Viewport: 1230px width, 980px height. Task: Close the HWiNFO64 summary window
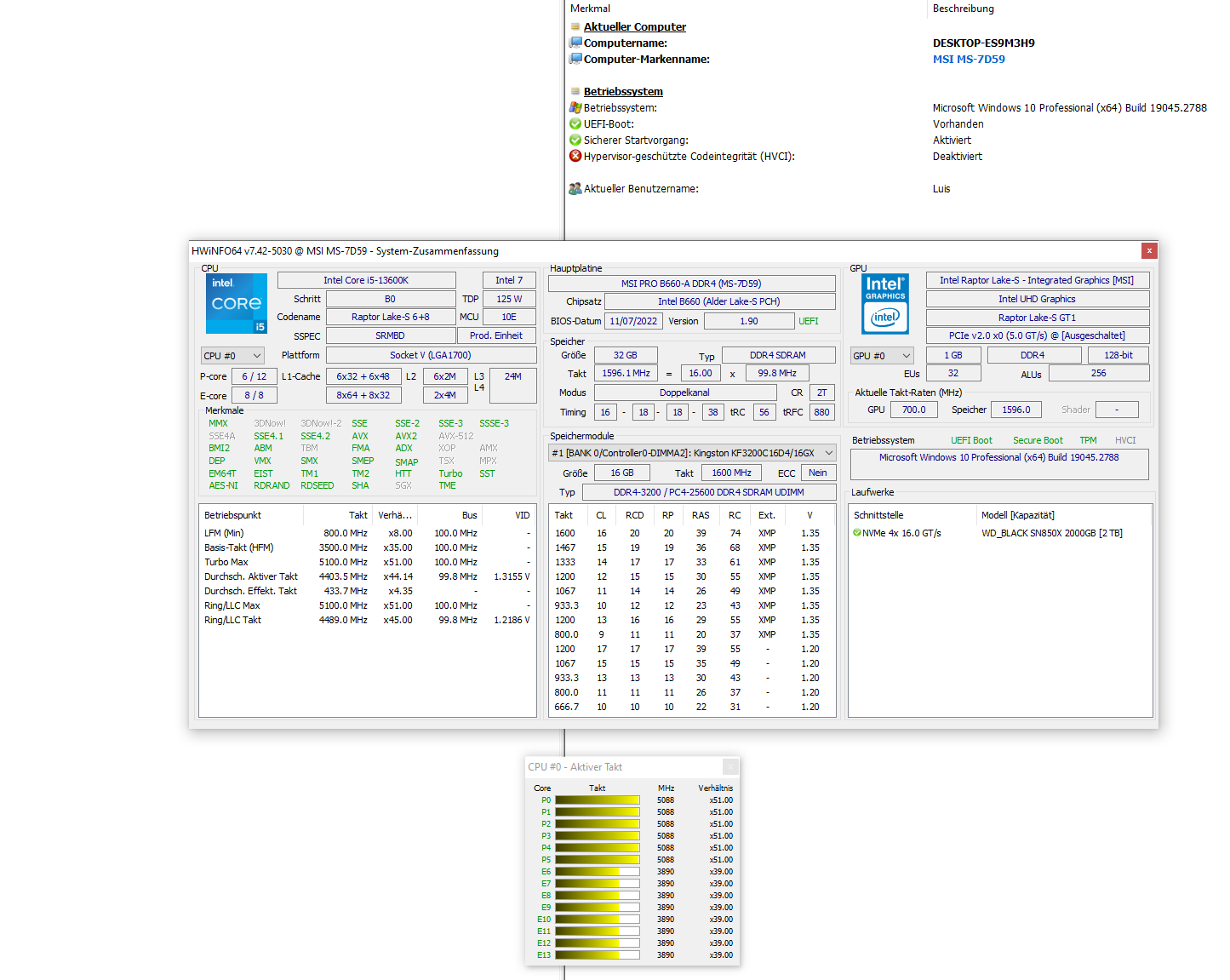[1149, 250]
